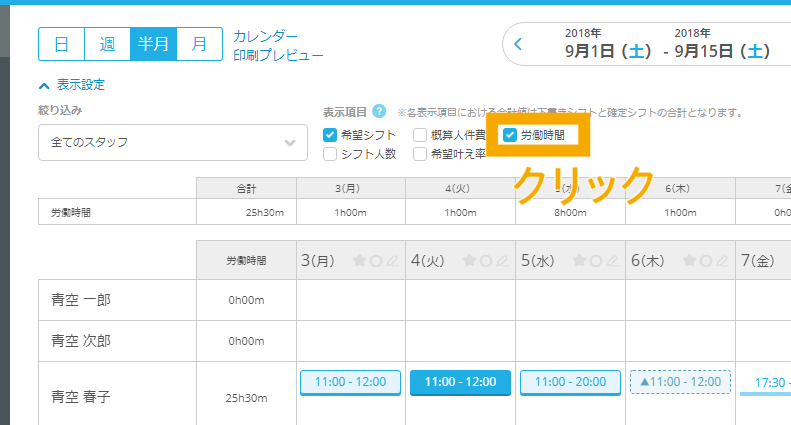Enable the 概算人件費 checkbox
This screenshot has height=425, width=791.
pyautogui.click(x=420, y=135)
